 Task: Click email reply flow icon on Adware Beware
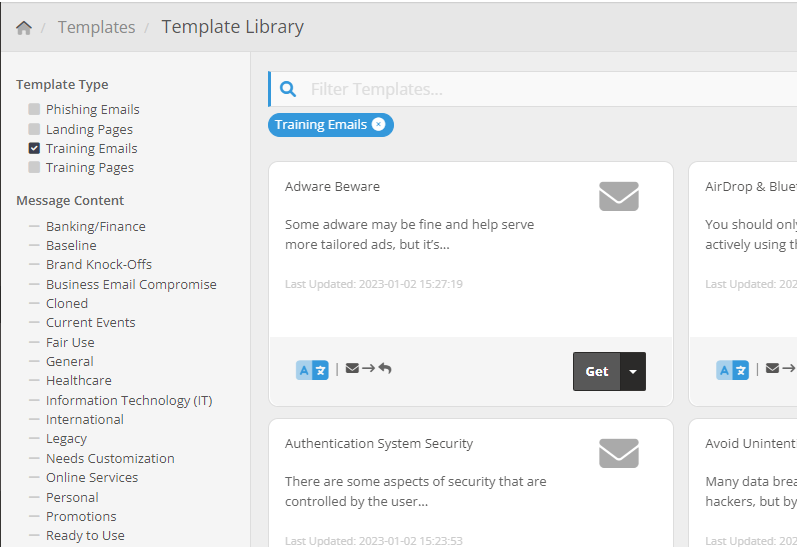point(369,369)
